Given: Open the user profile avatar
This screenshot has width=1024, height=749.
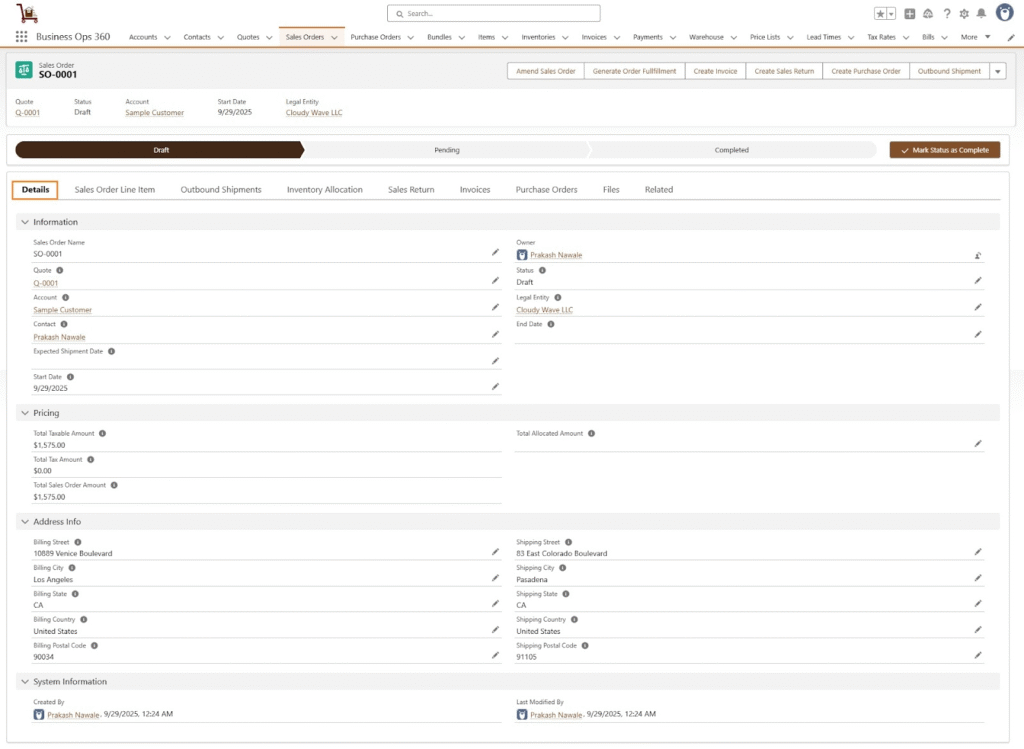Looking at the screenshot, I should pyautogui.click(x=1004, y=13).
